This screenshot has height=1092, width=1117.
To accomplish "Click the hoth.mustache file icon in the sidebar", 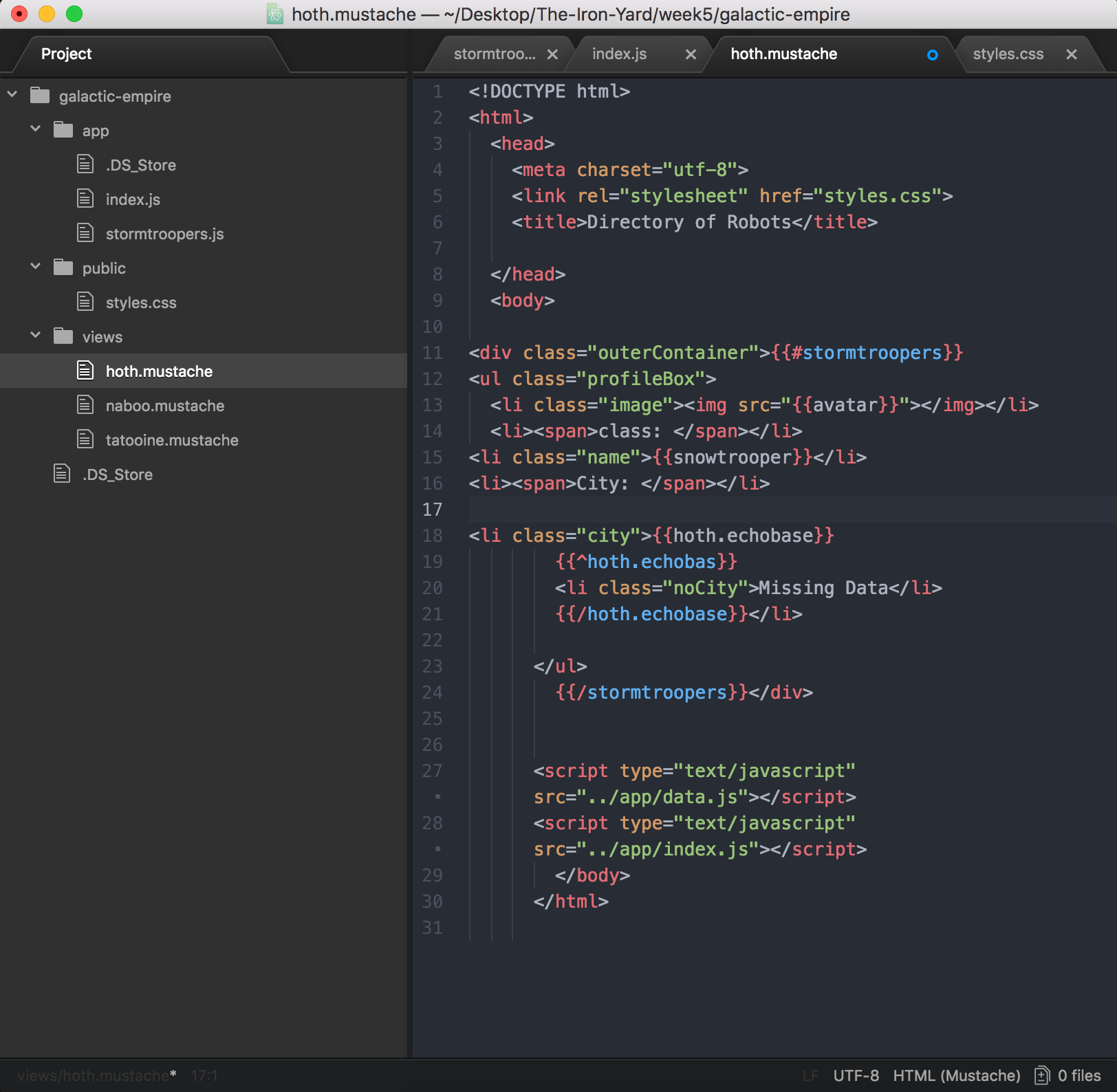I will [85, 370].
